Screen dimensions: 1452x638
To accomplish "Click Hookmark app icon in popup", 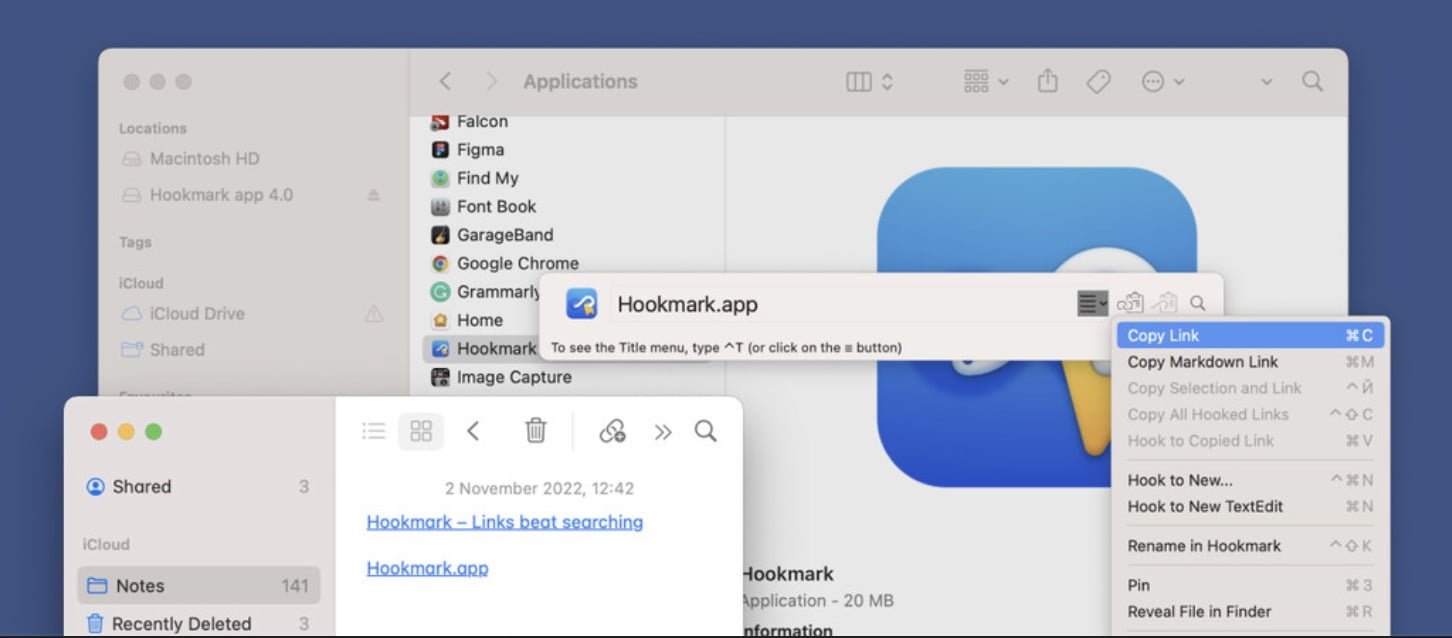I will click(581, 304).
